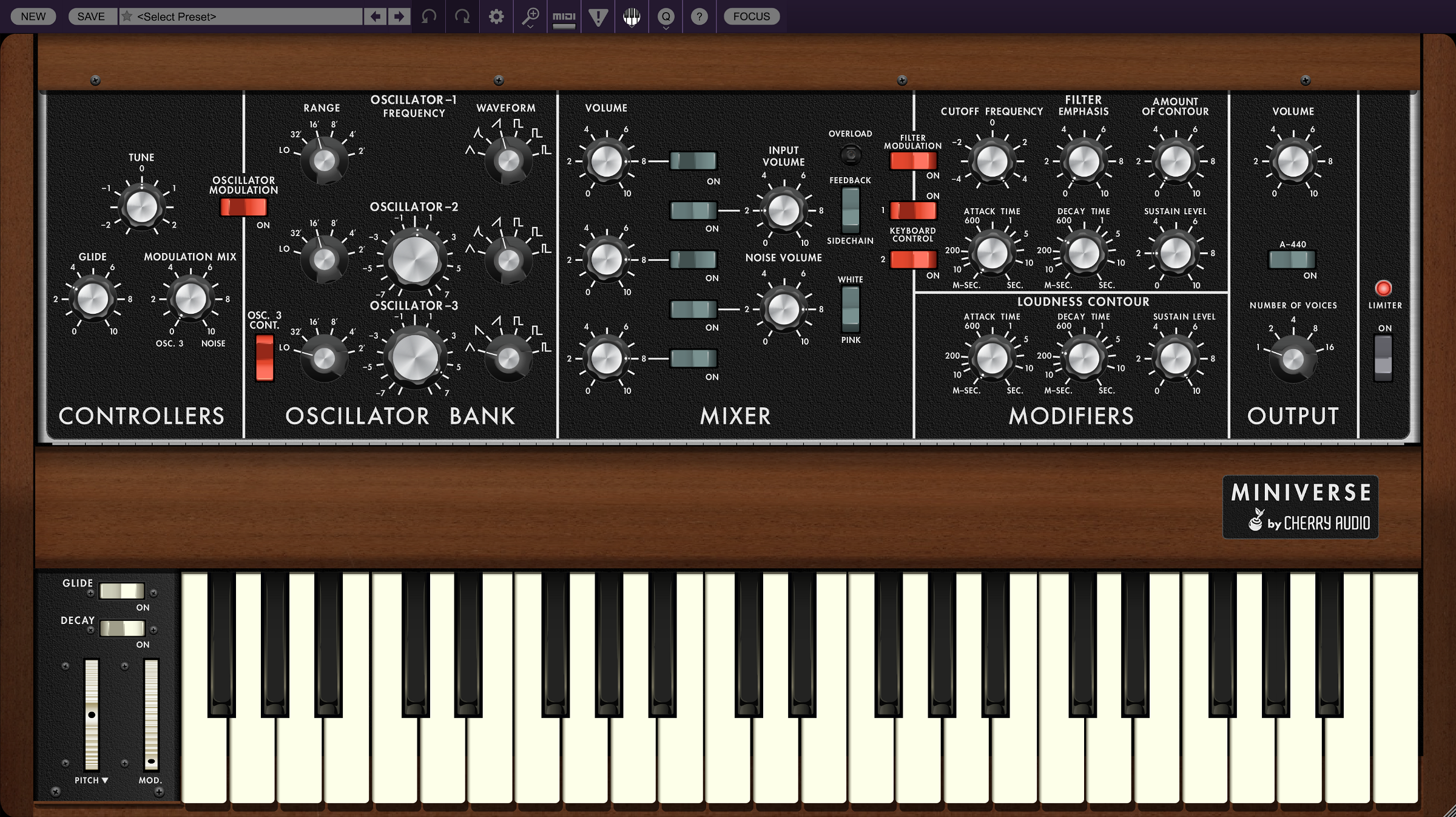
Task: Click the Noise Volume knob
Action: point(784,309)
